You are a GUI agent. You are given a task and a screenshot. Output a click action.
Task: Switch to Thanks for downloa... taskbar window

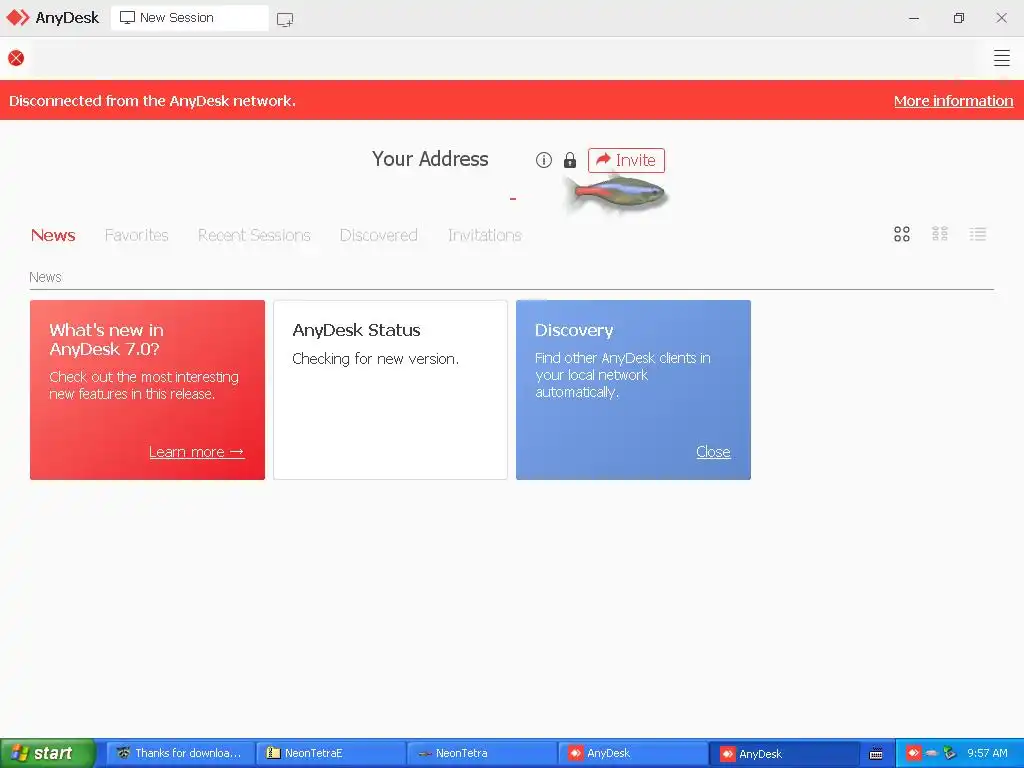click(180, 753)
